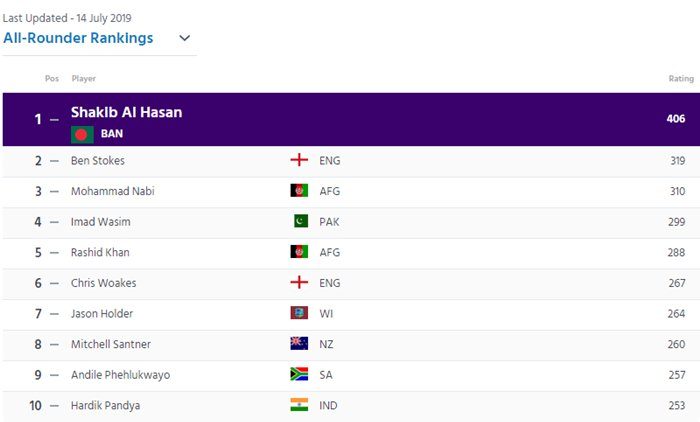Screen dimensions: 700x422
Task: Click the India flag for Hardik Pandya
Action: coord(299,405)
